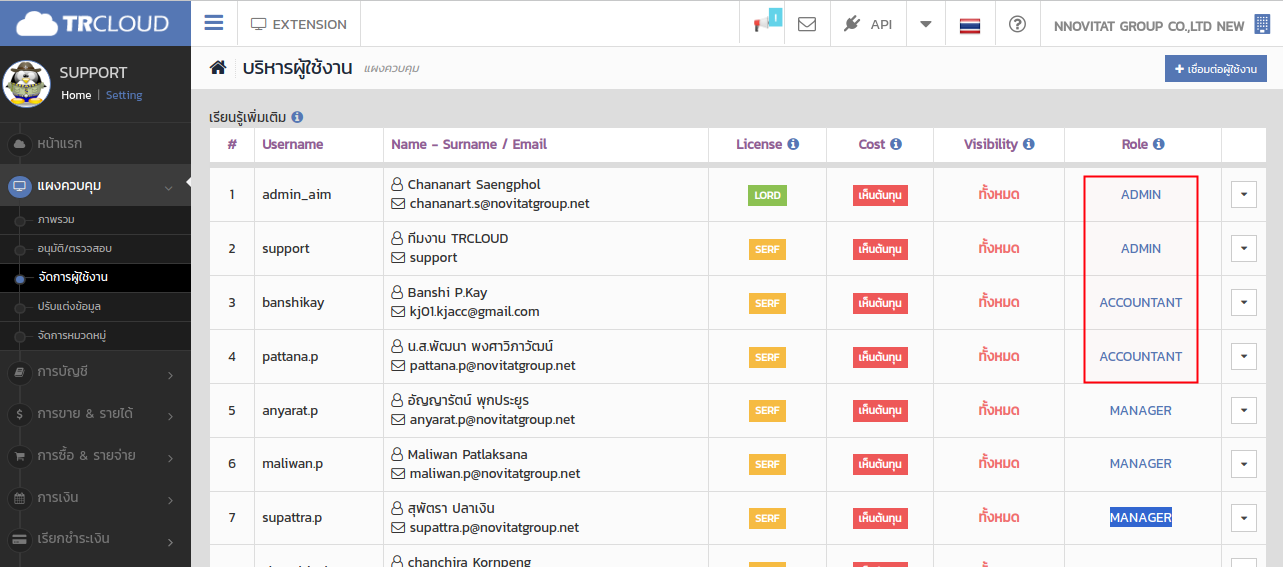Expand การขาย & รายได้ sidebar section

pos(95,413)
